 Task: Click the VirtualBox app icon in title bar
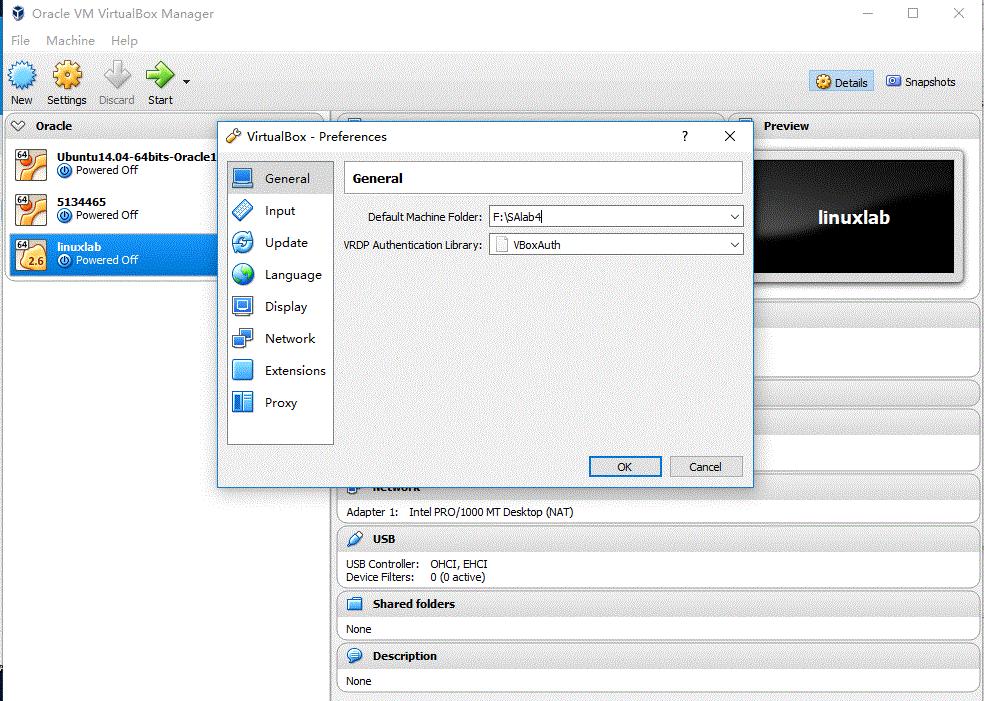point(18,13)
